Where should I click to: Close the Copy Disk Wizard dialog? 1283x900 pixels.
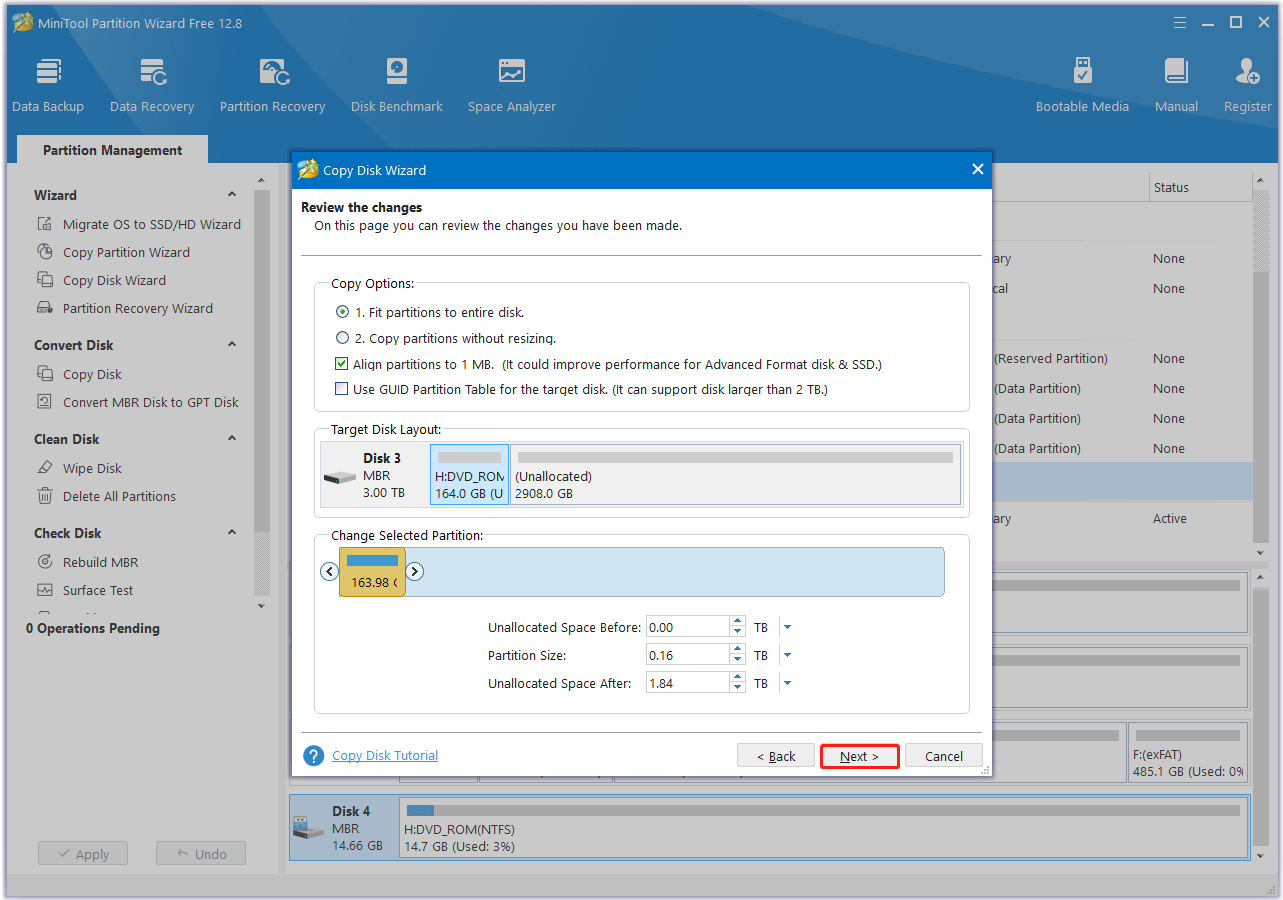(x=978, y=170)
